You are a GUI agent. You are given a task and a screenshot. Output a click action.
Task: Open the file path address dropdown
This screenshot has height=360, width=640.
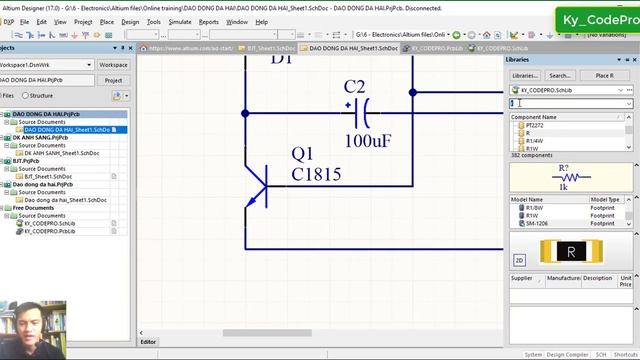[448, 35]
